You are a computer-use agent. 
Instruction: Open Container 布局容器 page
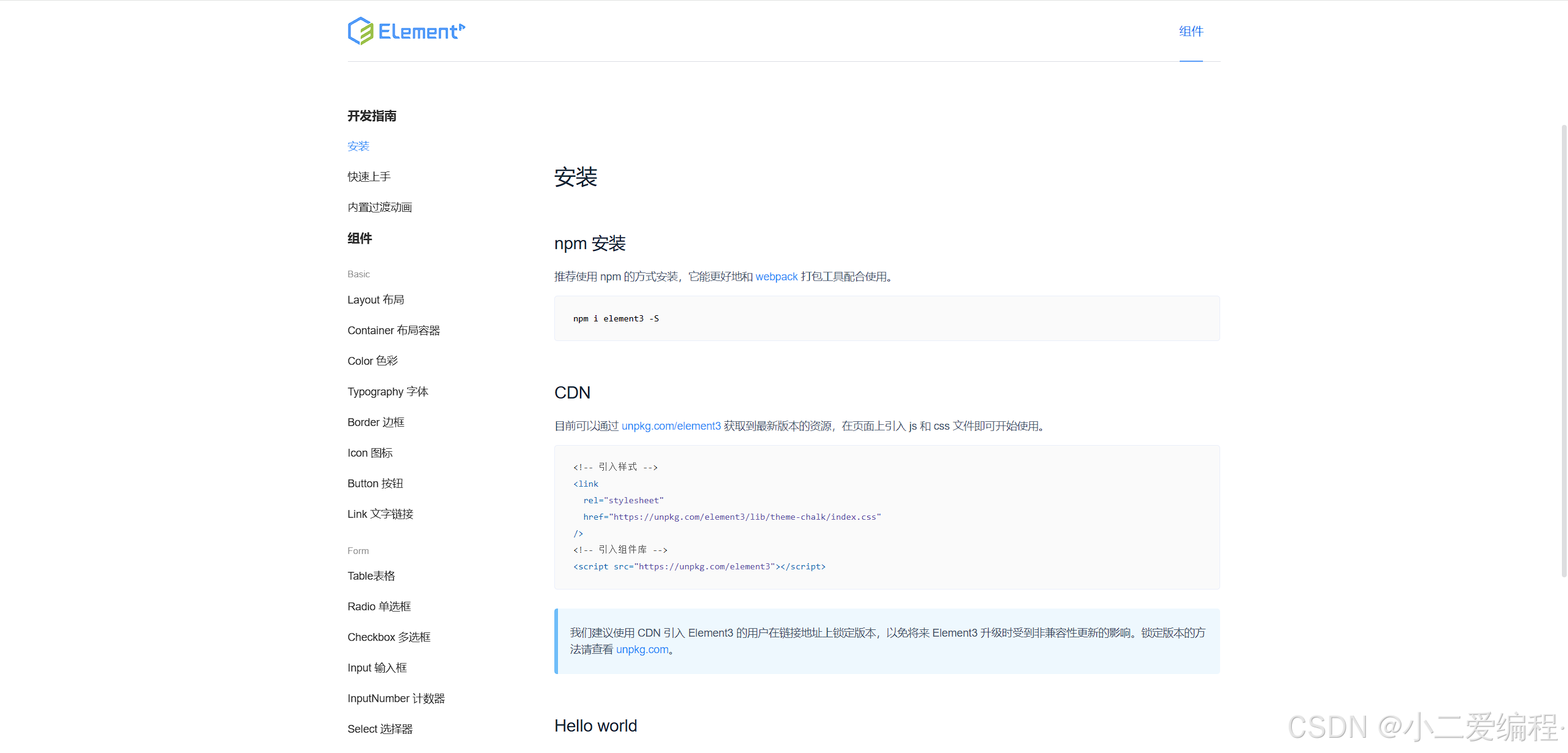tap(393, 331)
